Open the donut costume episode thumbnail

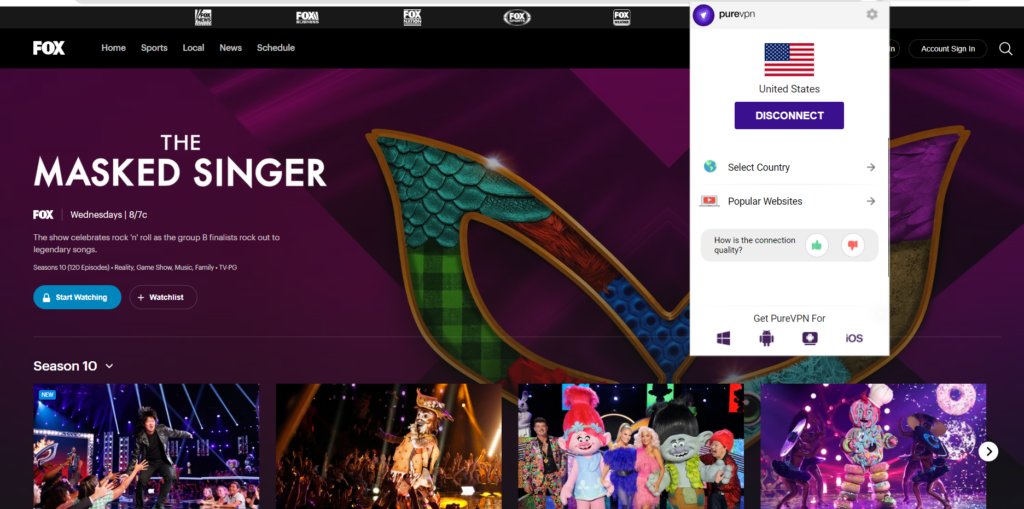[873, 446]
